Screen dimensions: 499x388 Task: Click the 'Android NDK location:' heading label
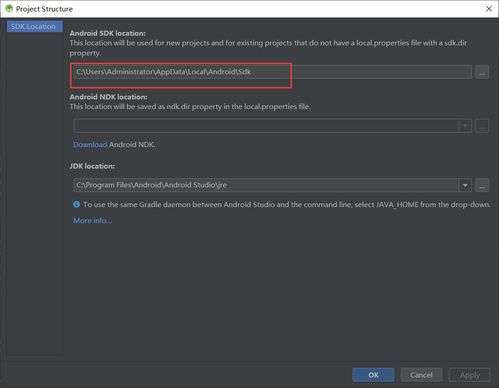(x=108, y=97)
